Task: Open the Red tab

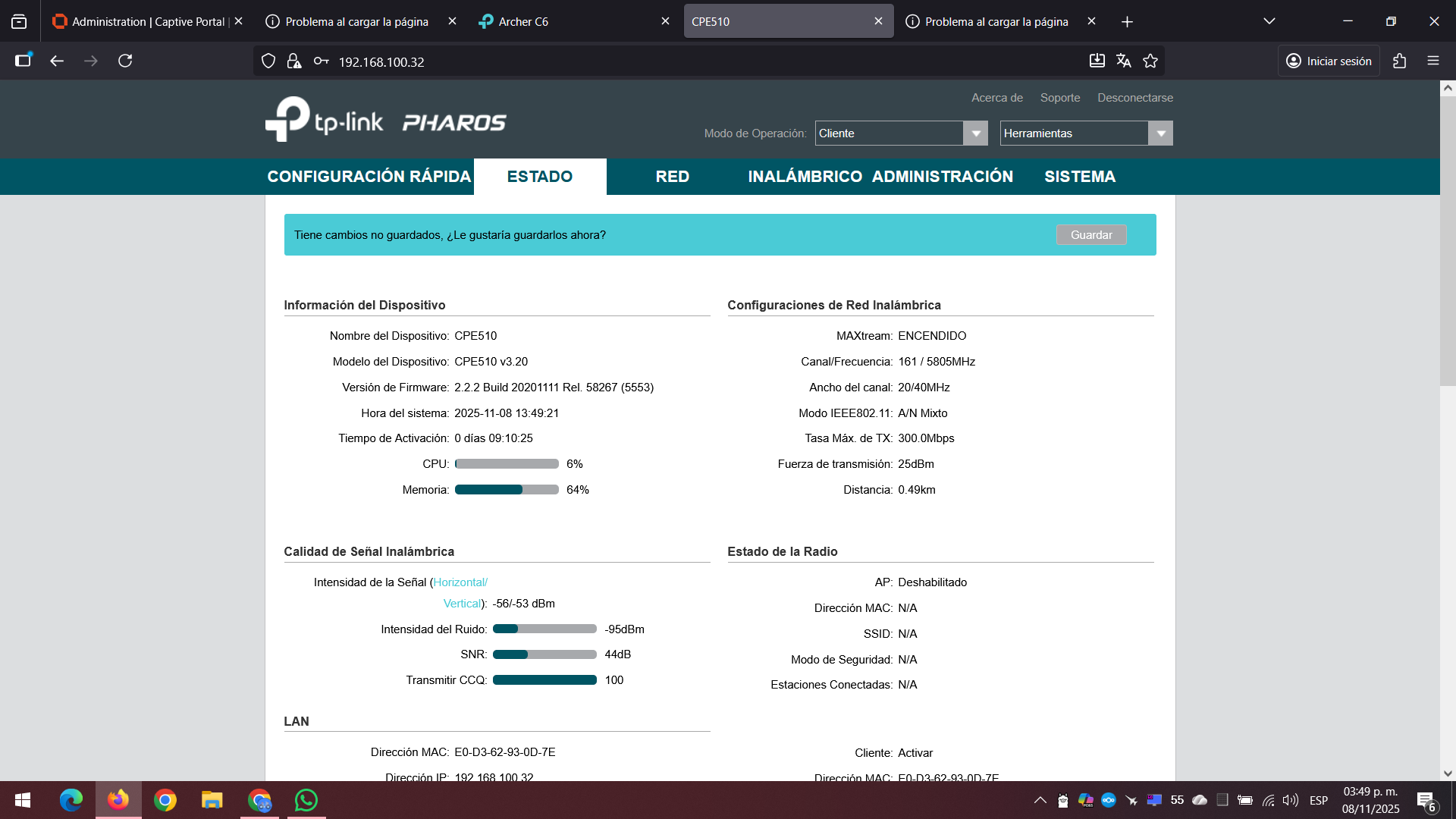Action: coord(673,177)
